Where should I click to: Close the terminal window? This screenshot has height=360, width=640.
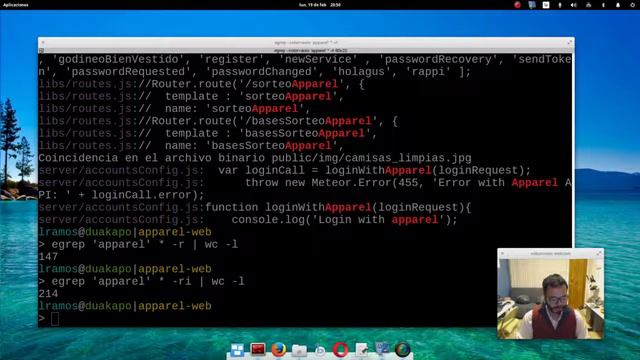pos(43,42)
